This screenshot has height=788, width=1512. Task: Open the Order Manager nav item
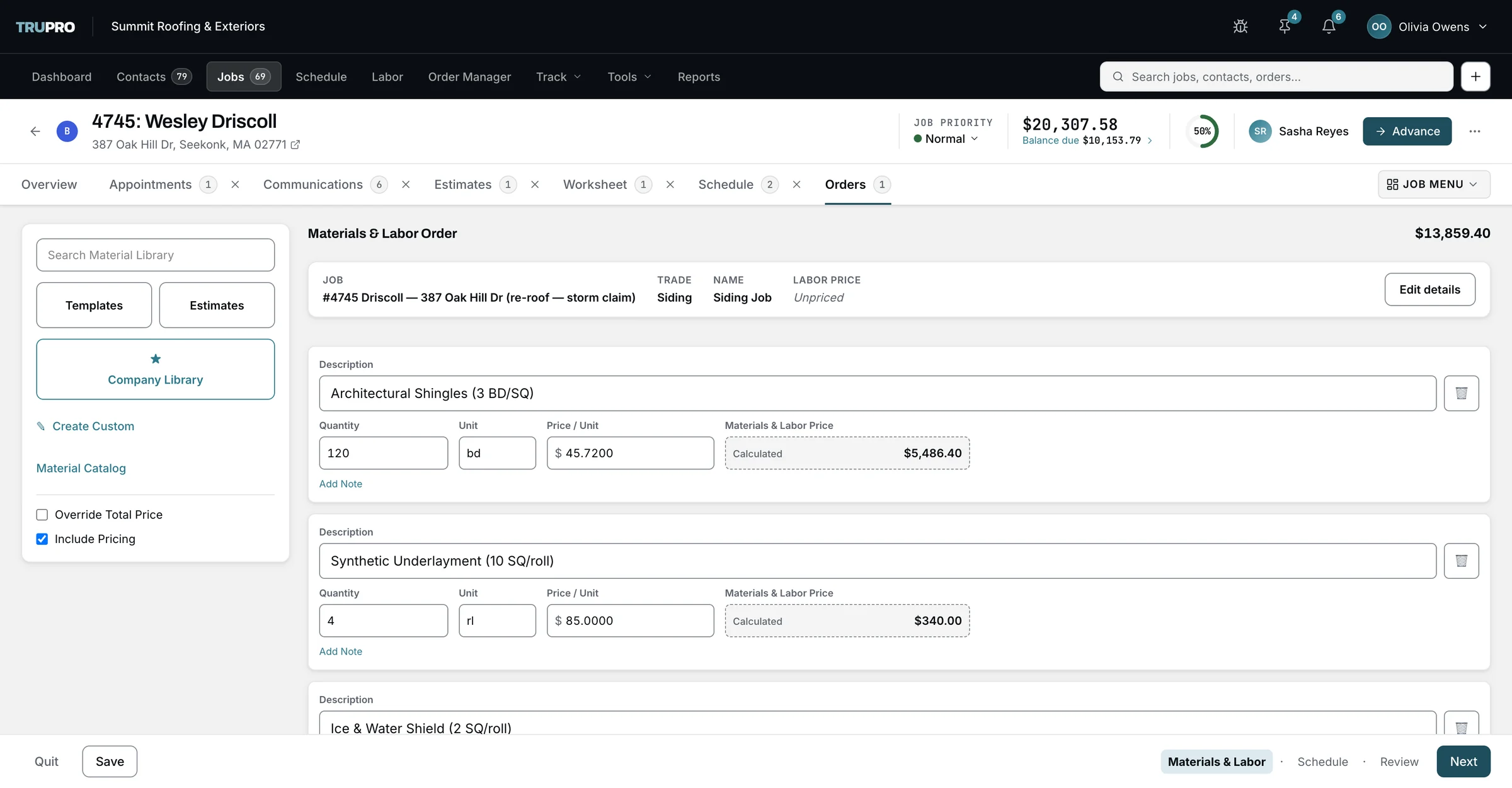[469, 77]
